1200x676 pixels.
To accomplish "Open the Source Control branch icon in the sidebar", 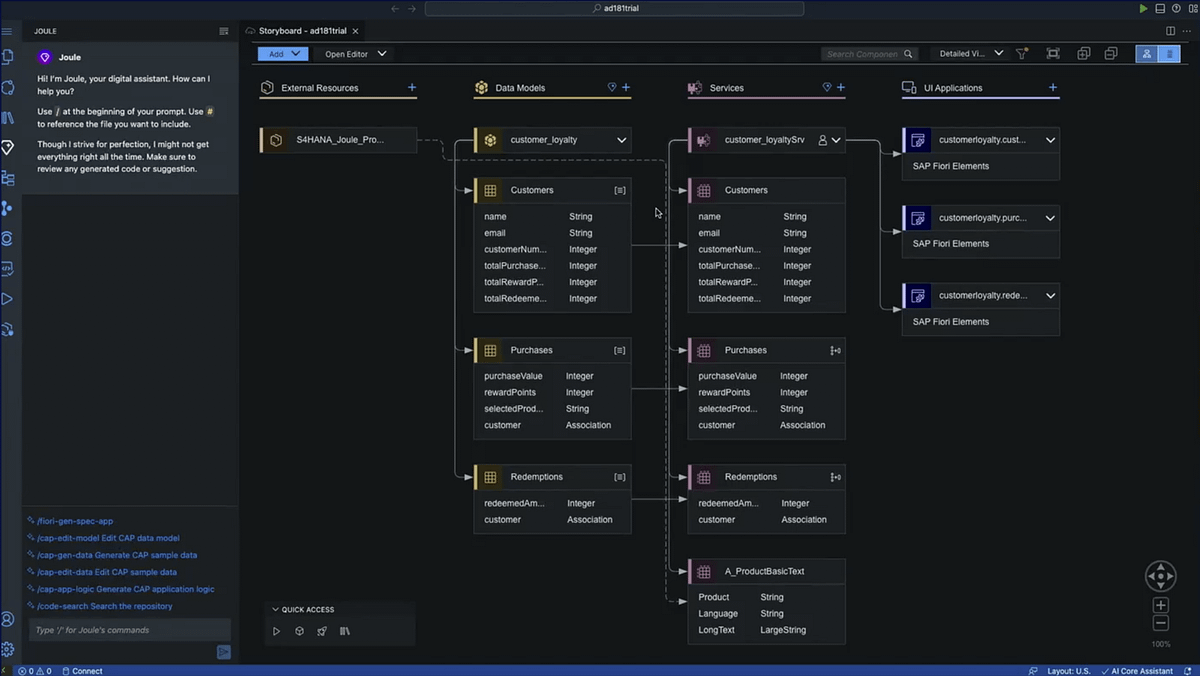I will pyautogui.click(x=8, y=208).
